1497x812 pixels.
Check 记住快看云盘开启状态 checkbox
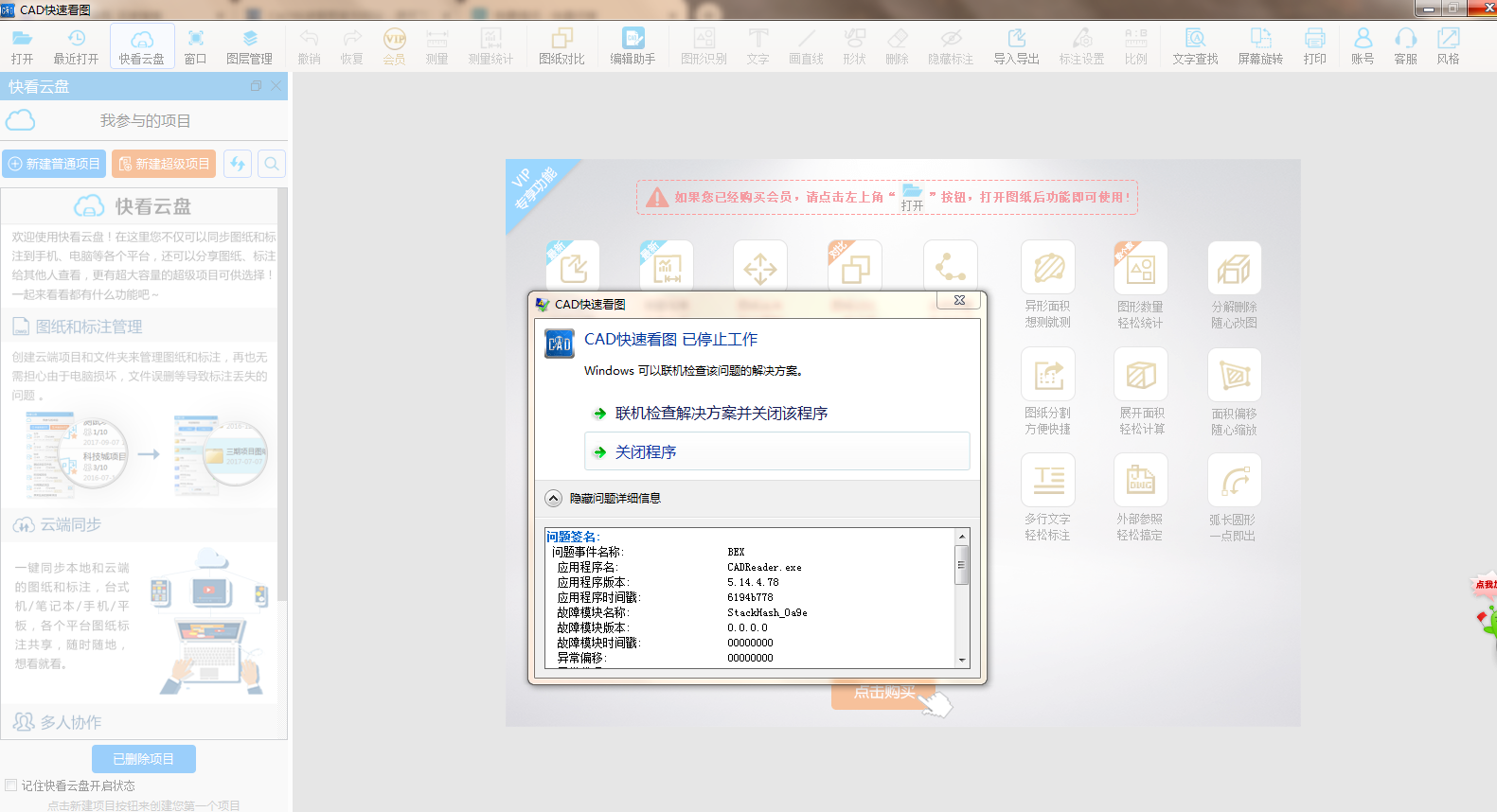(x=11, y=786)
